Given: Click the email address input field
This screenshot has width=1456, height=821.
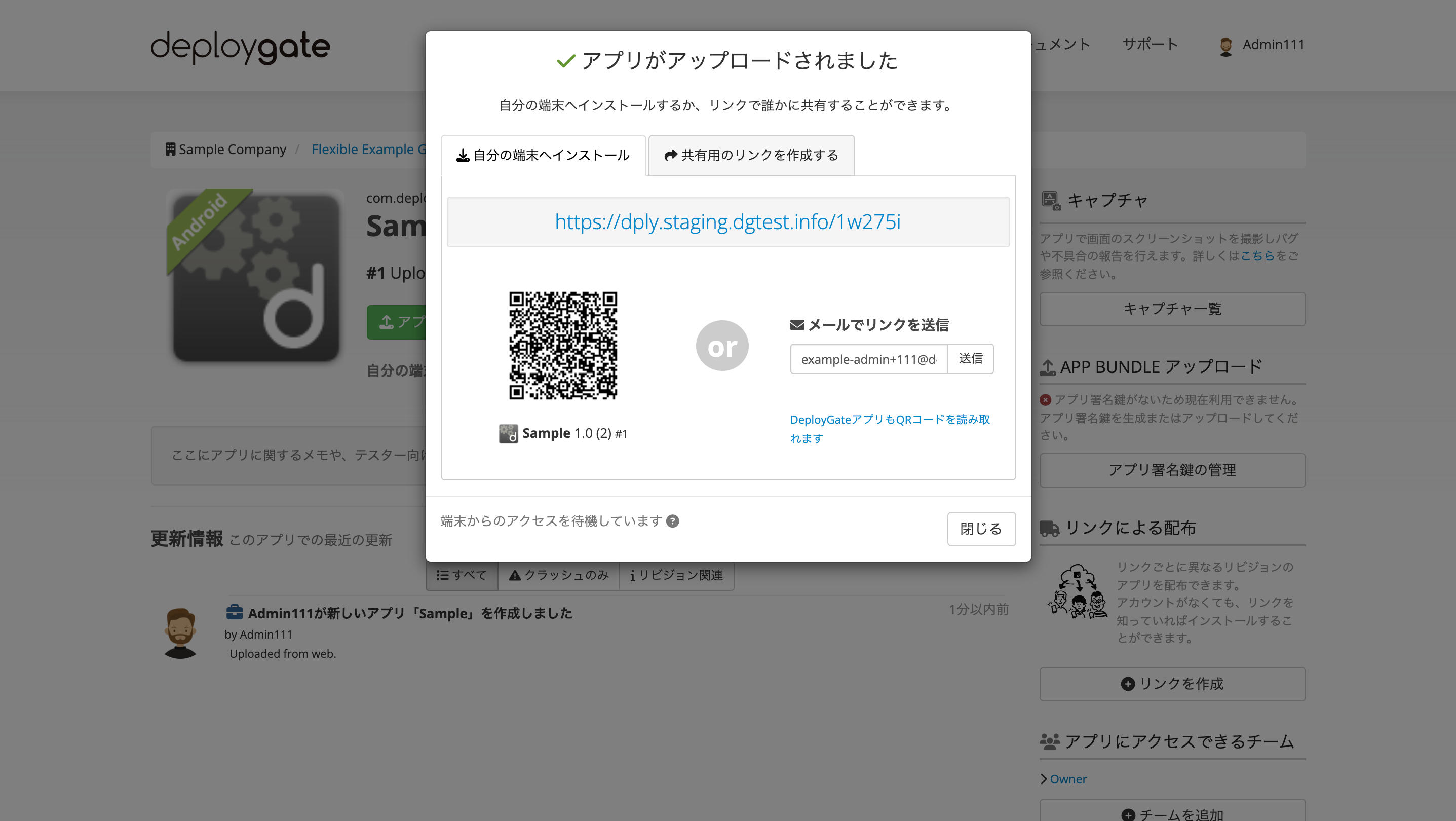Looking at the screenshot, I should tap(869, 358).
